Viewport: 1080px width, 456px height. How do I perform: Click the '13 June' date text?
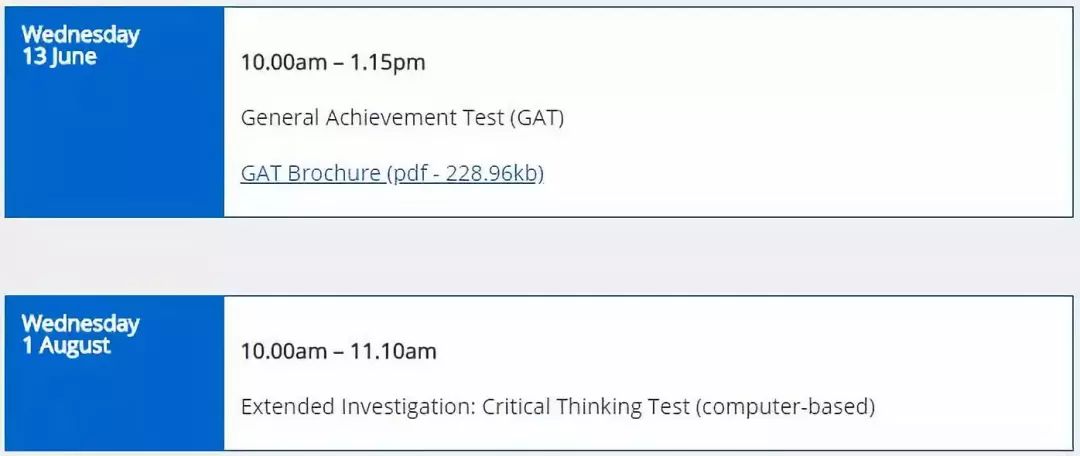pyautogui.click(x=59, y=57)
